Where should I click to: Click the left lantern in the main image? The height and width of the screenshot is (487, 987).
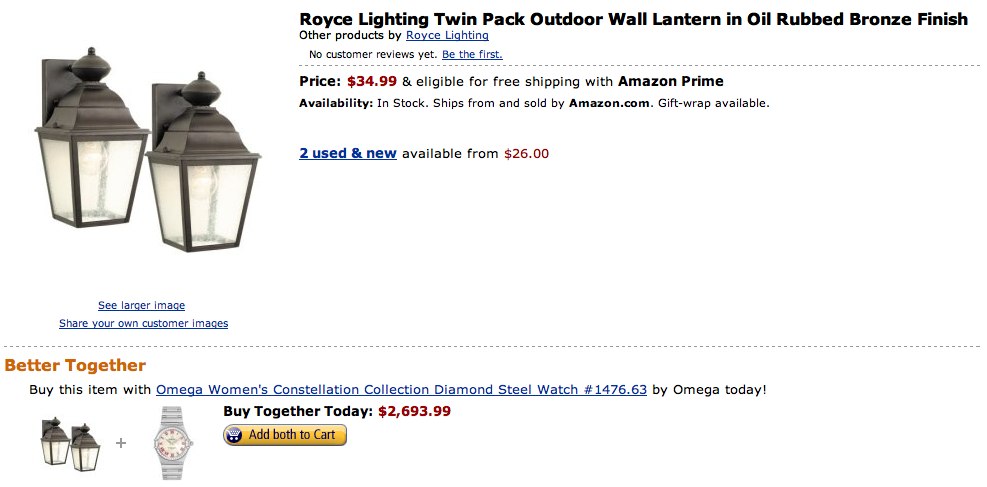[91, 137]
